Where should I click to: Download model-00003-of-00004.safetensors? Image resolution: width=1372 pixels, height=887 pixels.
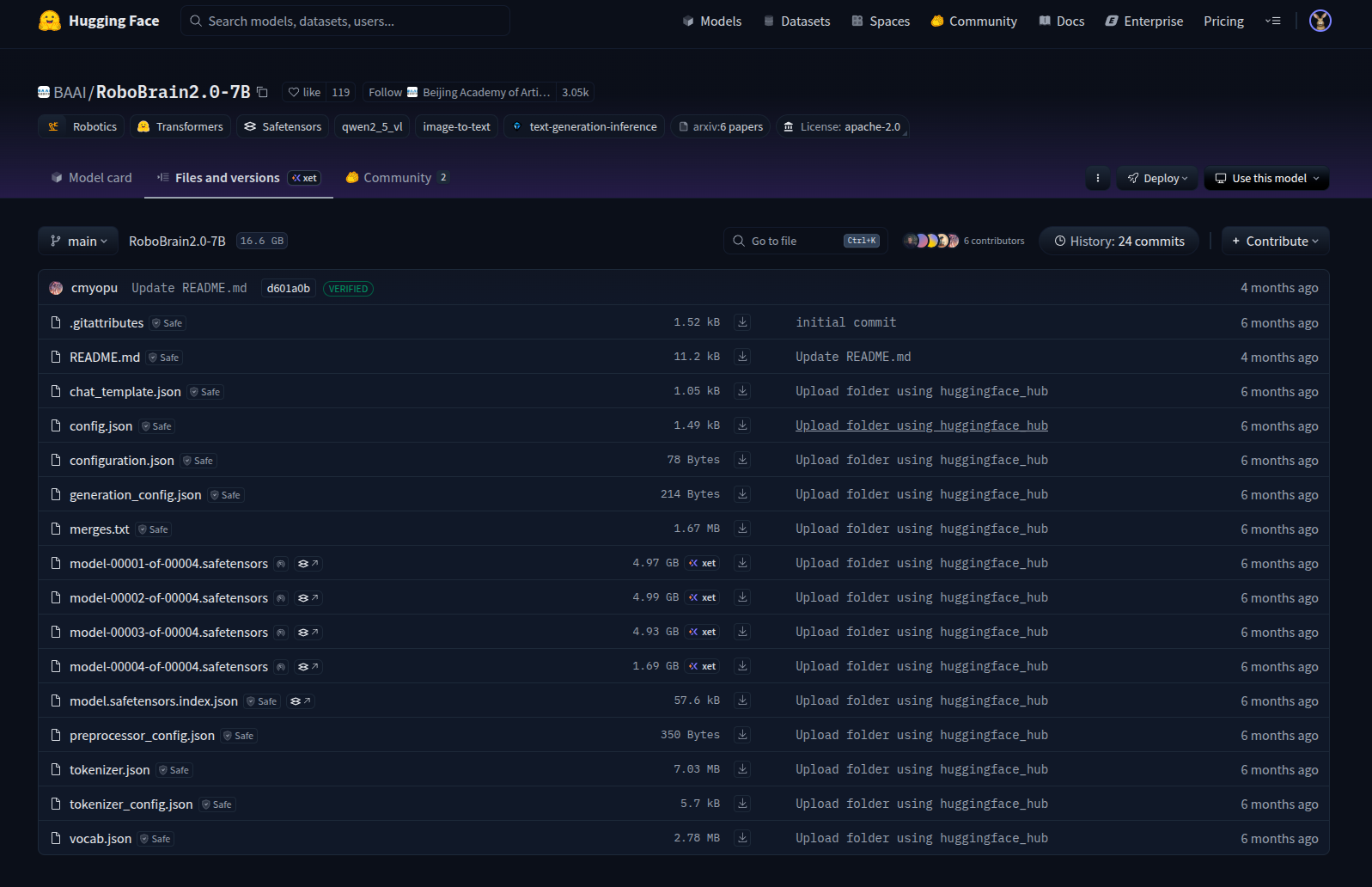tap(742, 632)
